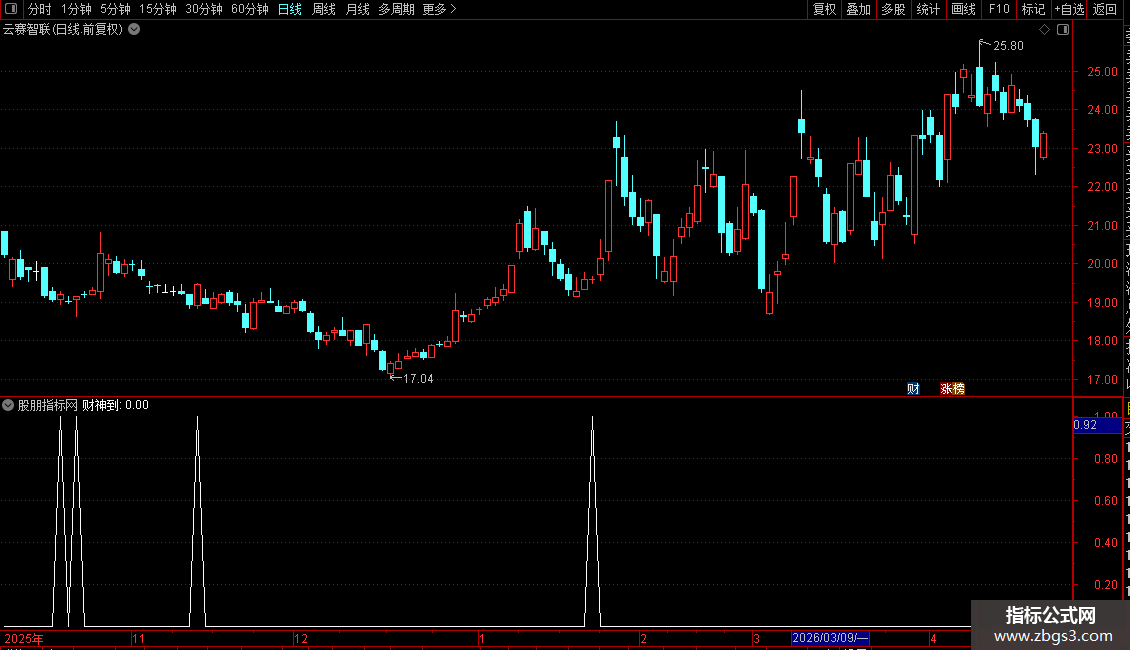The image size is (1130, 650).
Task: Click the 财 marker on chart
Action: (913, 389)
